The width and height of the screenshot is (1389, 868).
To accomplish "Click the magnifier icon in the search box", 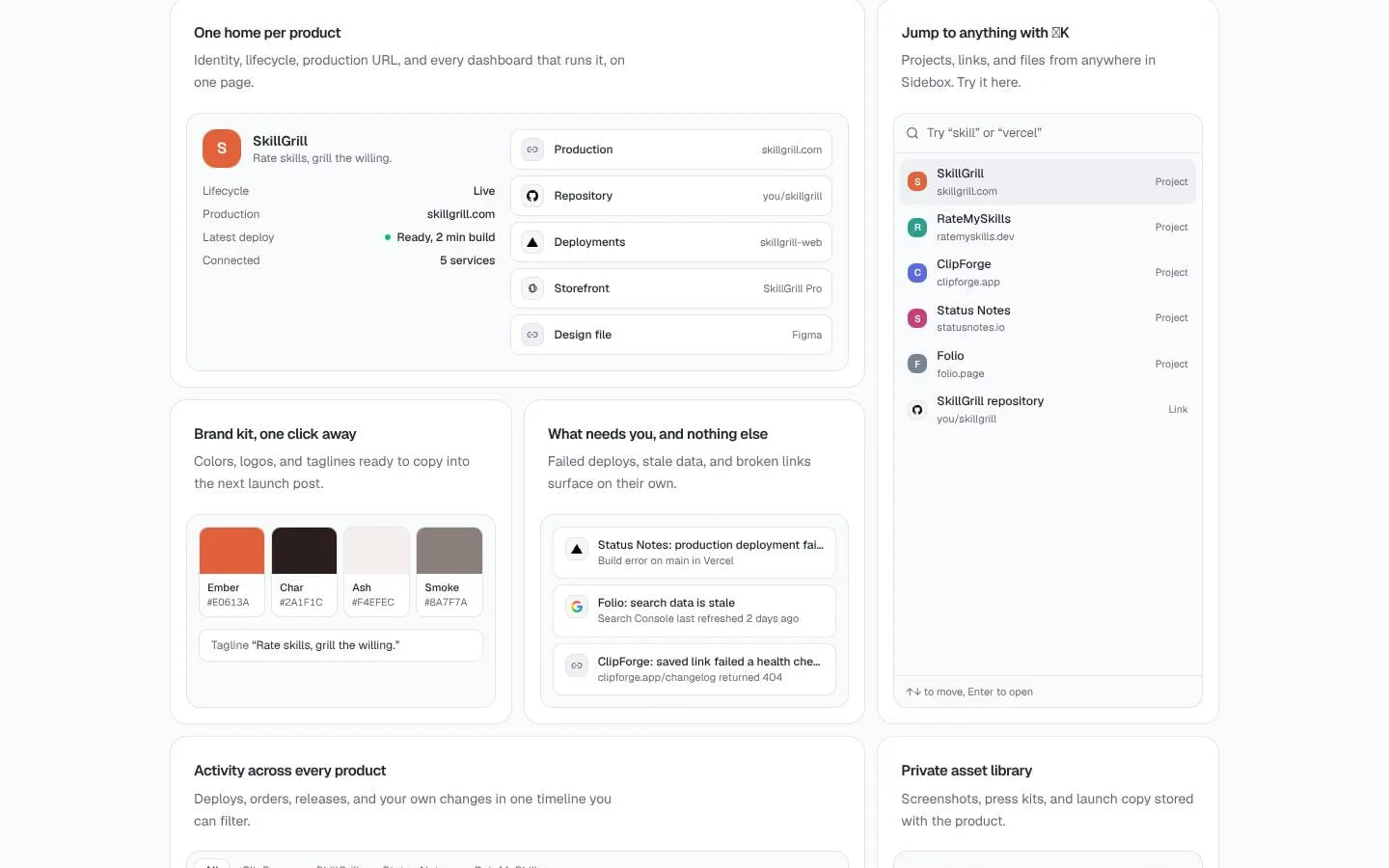I will click(x=912, y=133).
